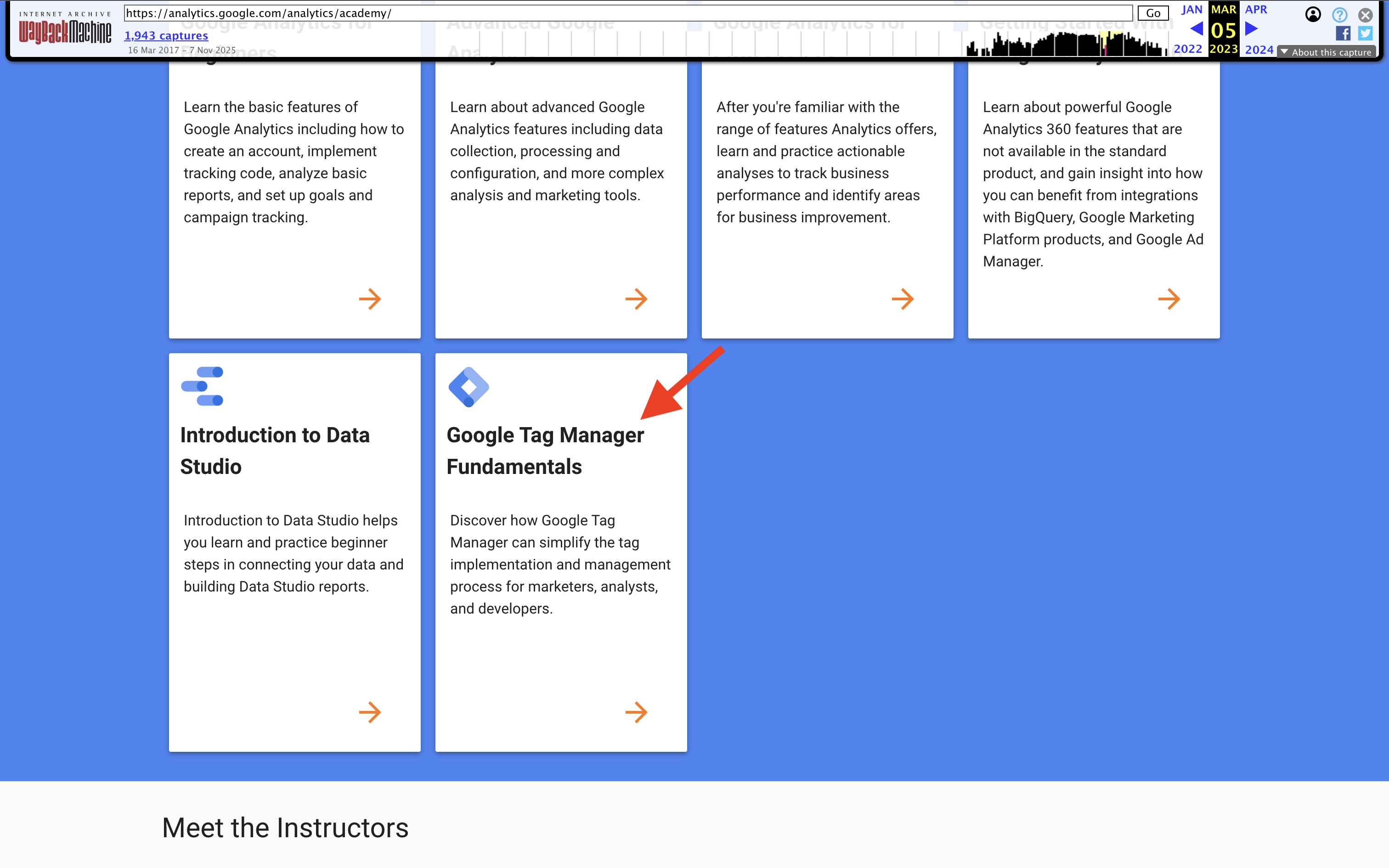Click arrow icon on Google Analytics 360 card

(1170, 299)
